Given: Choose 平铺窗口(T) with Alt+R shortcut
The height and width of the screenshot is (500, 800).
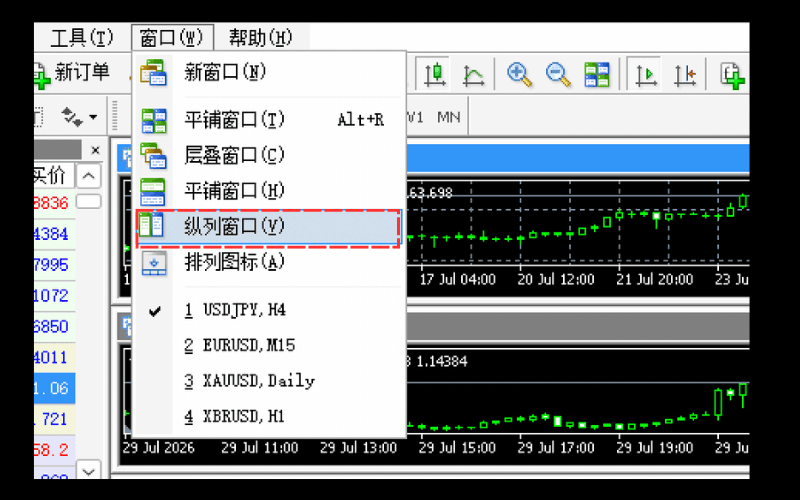Looking at the screenshot, I should click(269, 120).
